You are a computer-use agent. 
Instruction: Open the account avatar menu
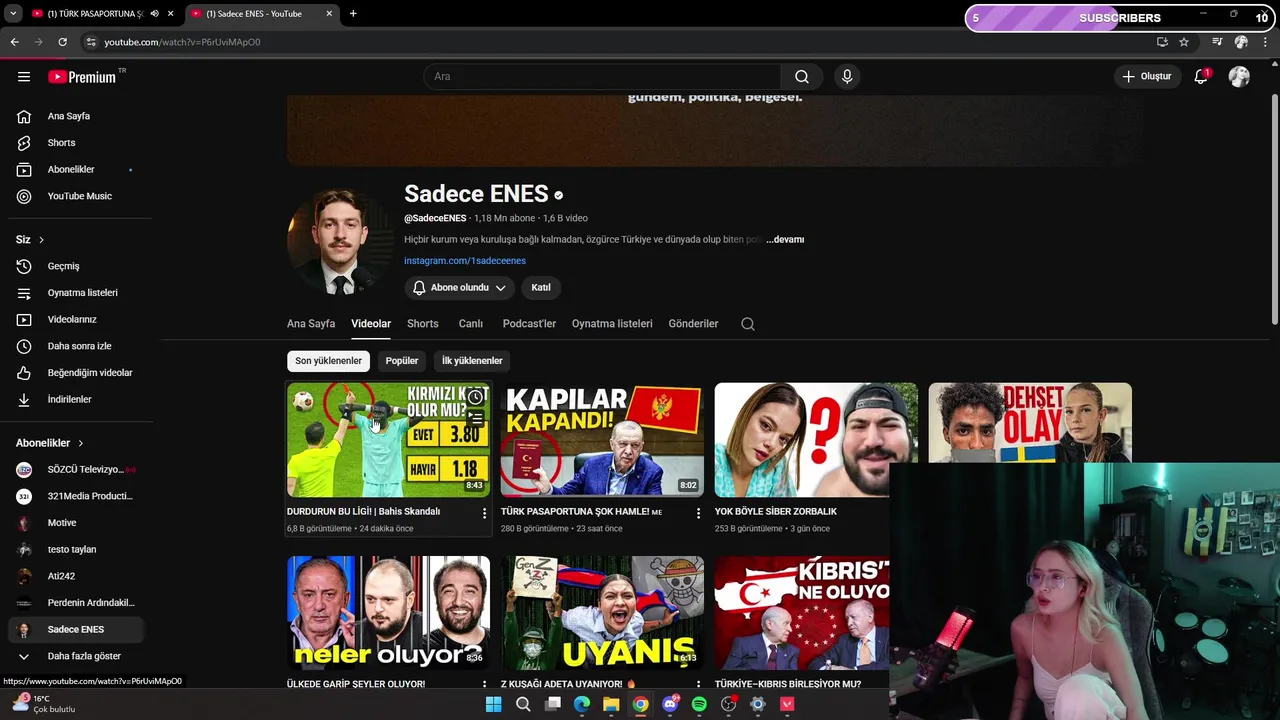(1239, 76)
